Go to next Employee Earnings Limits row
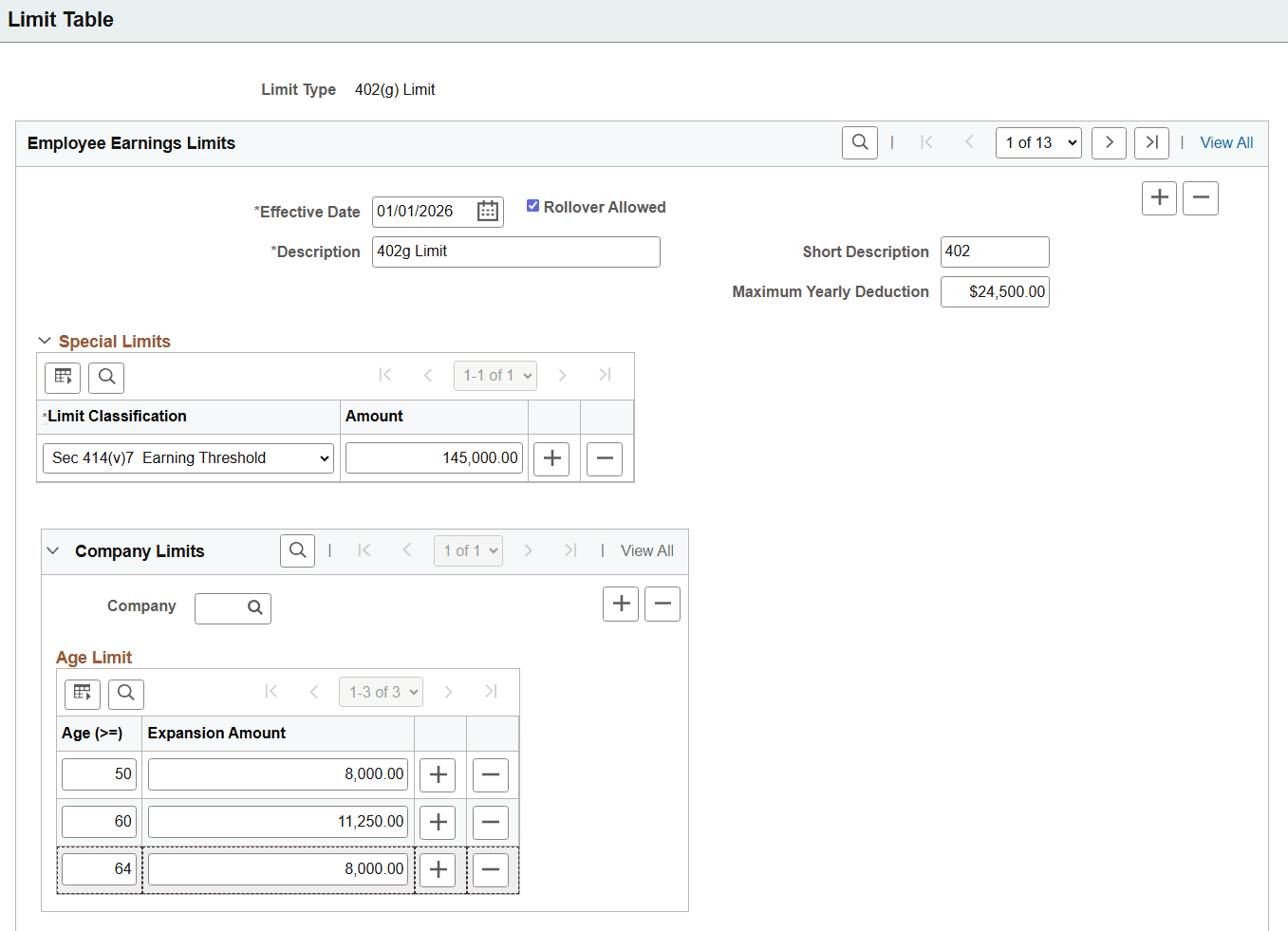Screen dimensions: 1288x931 (x=1110, y=143)
